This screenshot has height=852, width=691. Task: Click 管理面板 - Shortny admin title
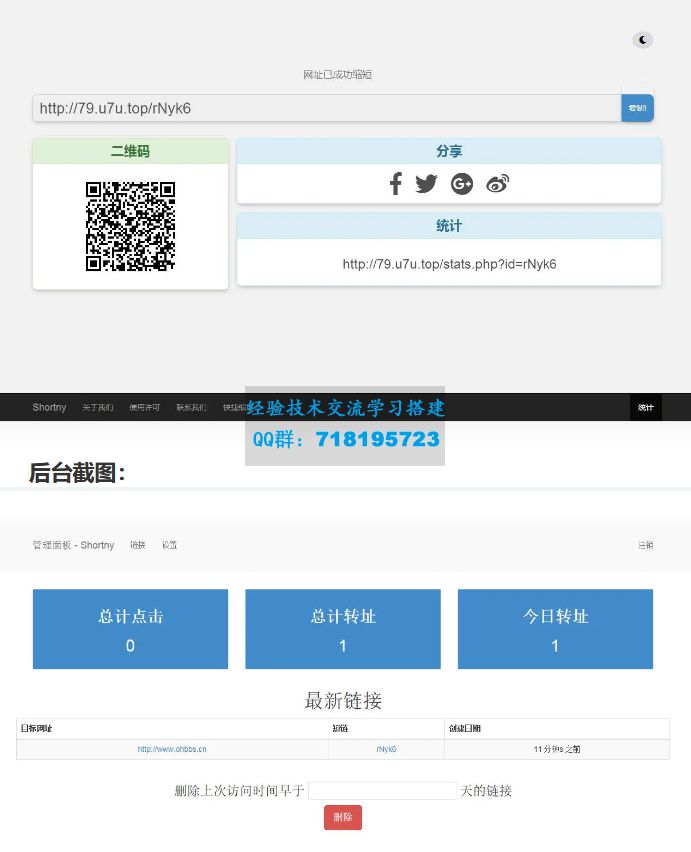pos(73,545)
